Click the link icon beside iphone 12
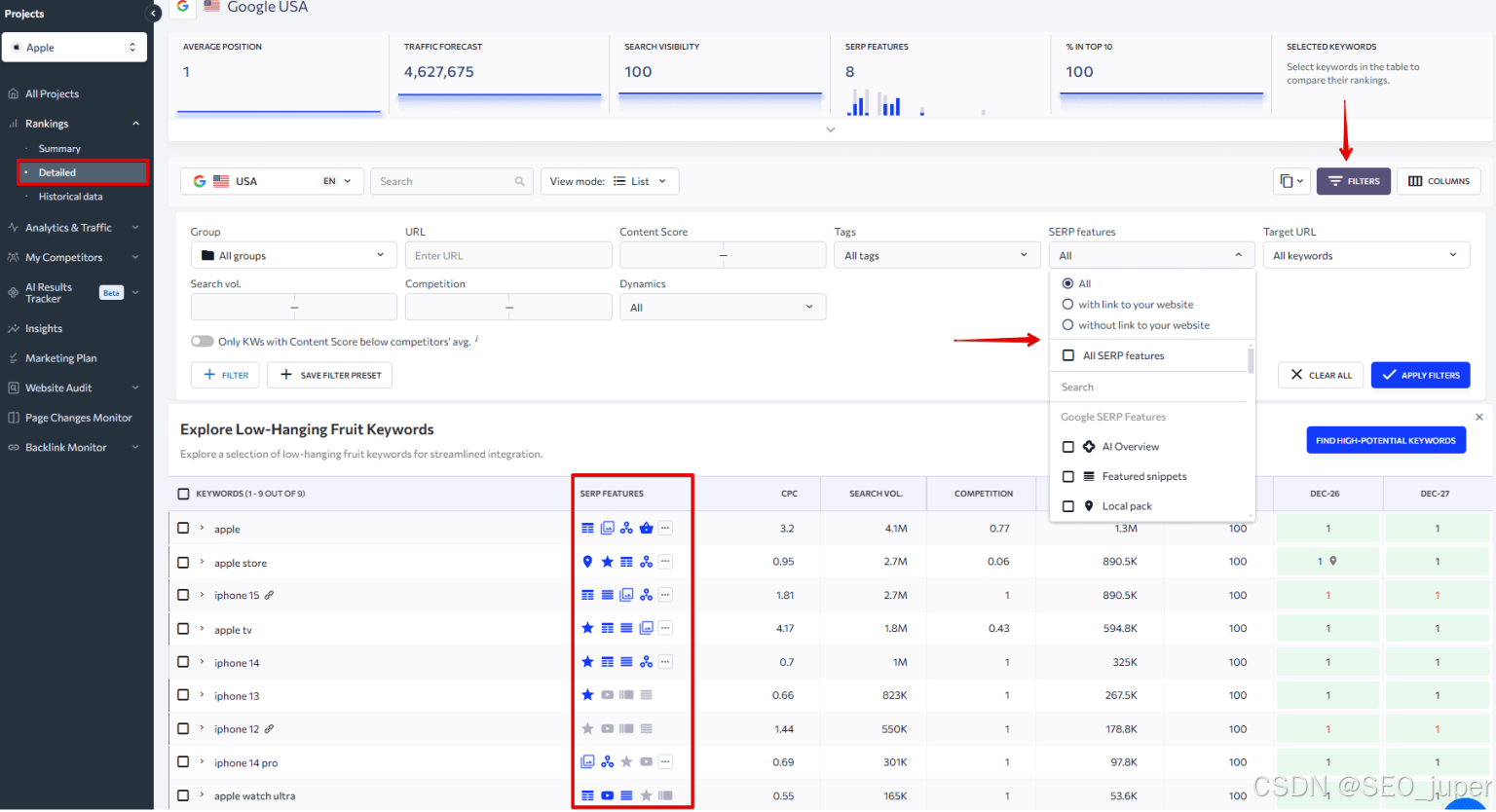 [x=269, y=729]
